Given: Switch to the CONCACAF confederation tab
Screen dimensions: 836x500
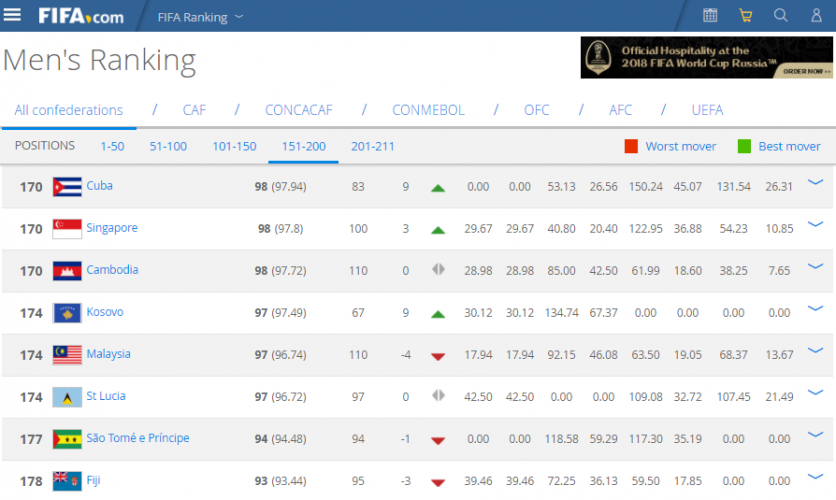Looking at the screenshot, I should coord(299,110).
